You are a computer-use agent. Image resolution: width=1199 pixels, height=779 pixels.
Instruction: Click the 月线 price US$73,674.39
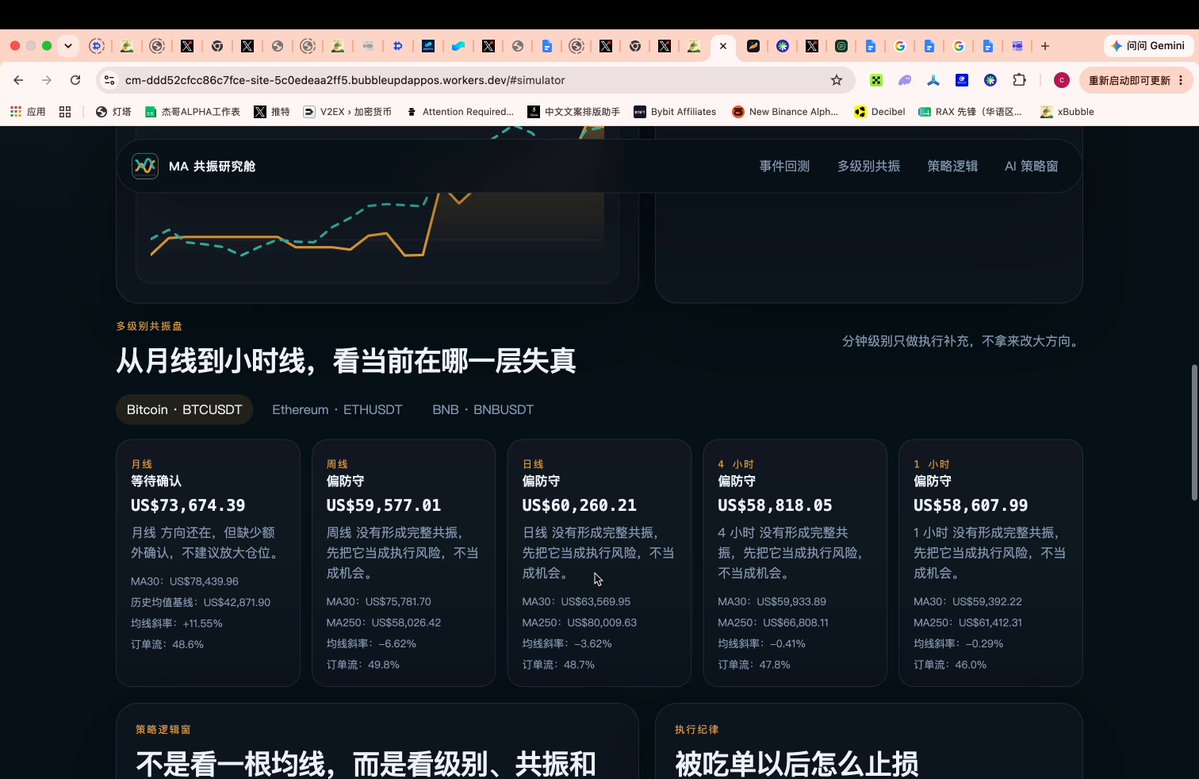click(188, 505)
